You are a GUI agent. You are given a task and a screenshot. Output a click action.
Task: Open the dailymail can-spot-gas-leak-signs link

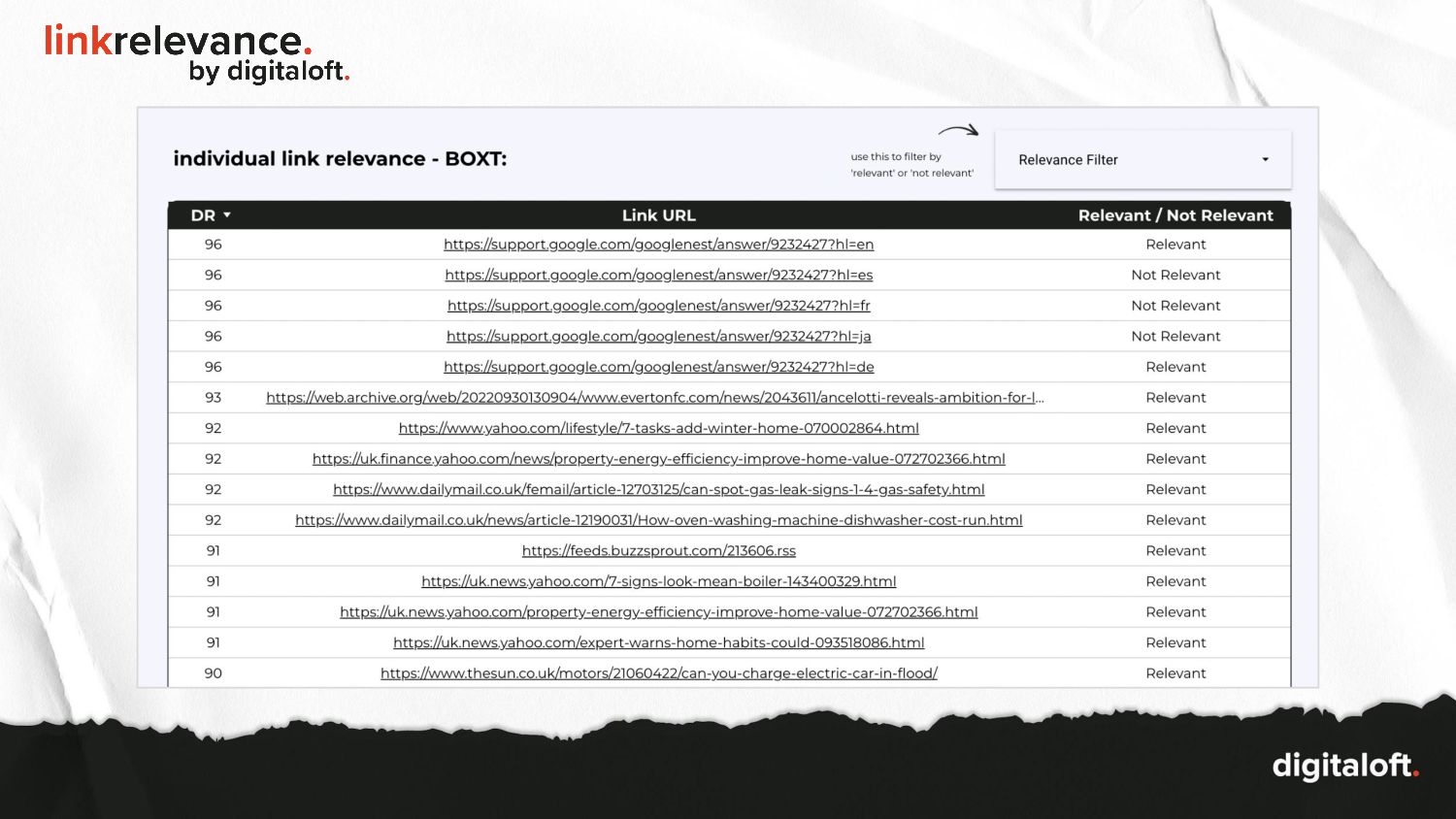coord(658,489)
